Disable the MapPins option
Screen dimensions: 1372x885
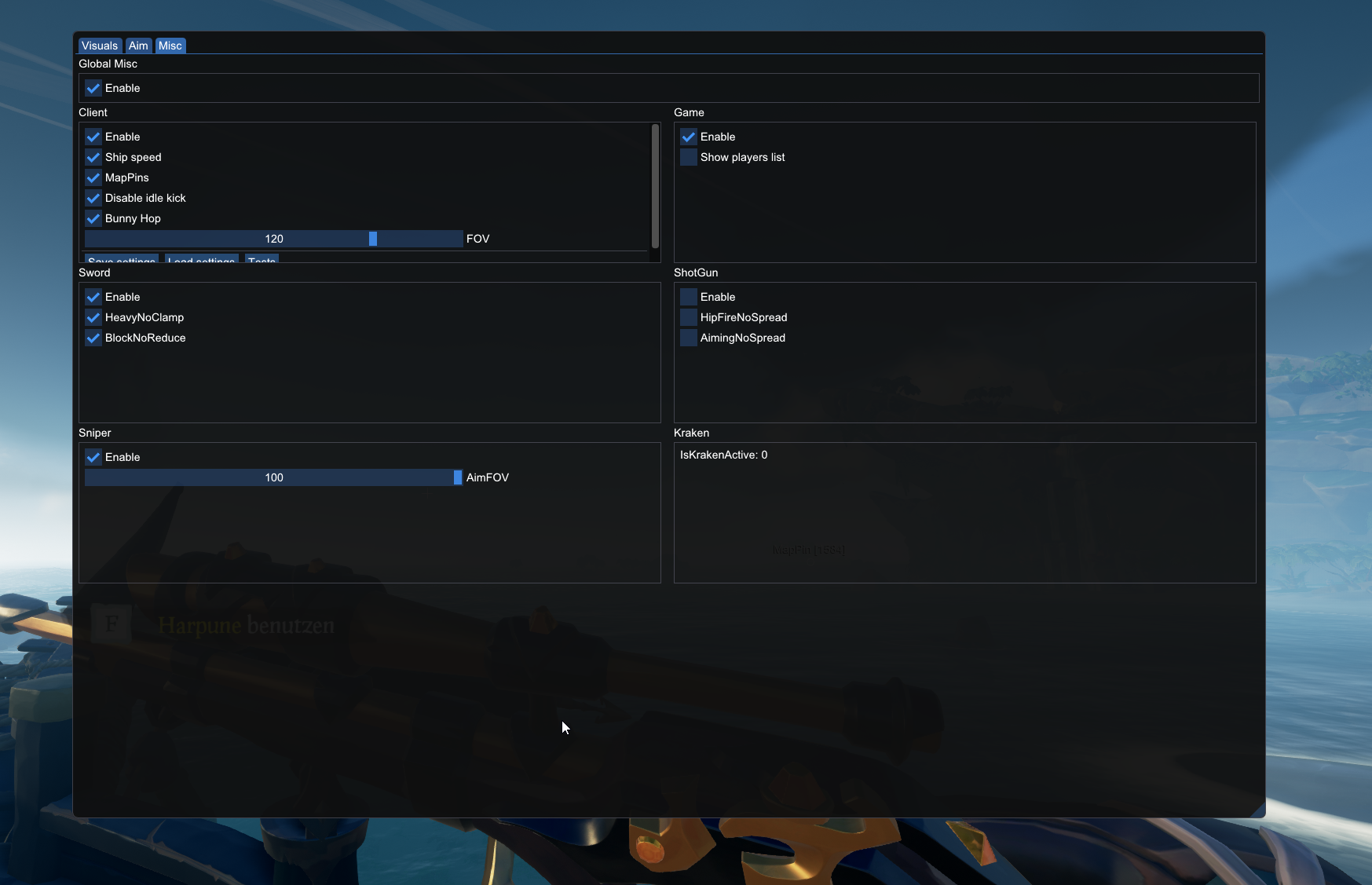93,177
